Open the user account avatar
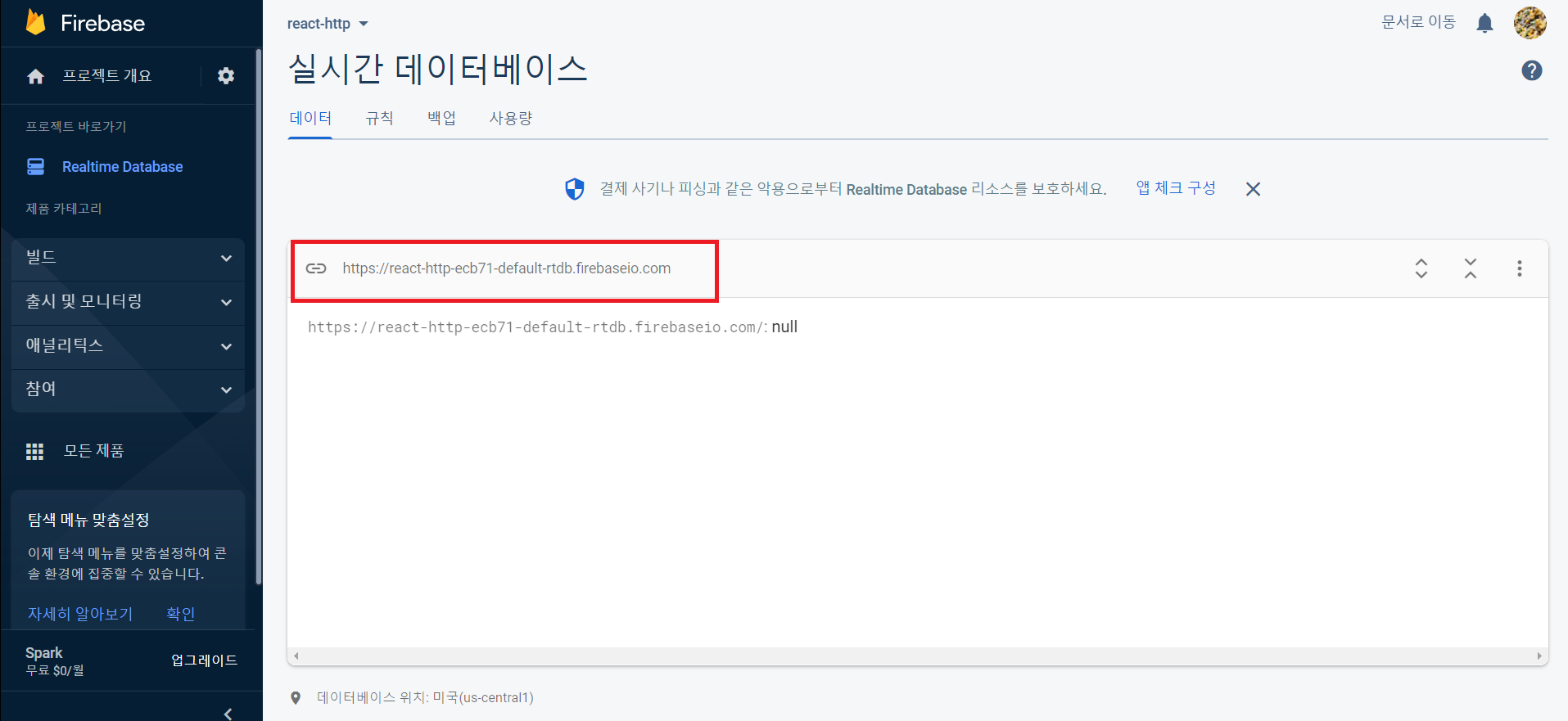 1530,23
